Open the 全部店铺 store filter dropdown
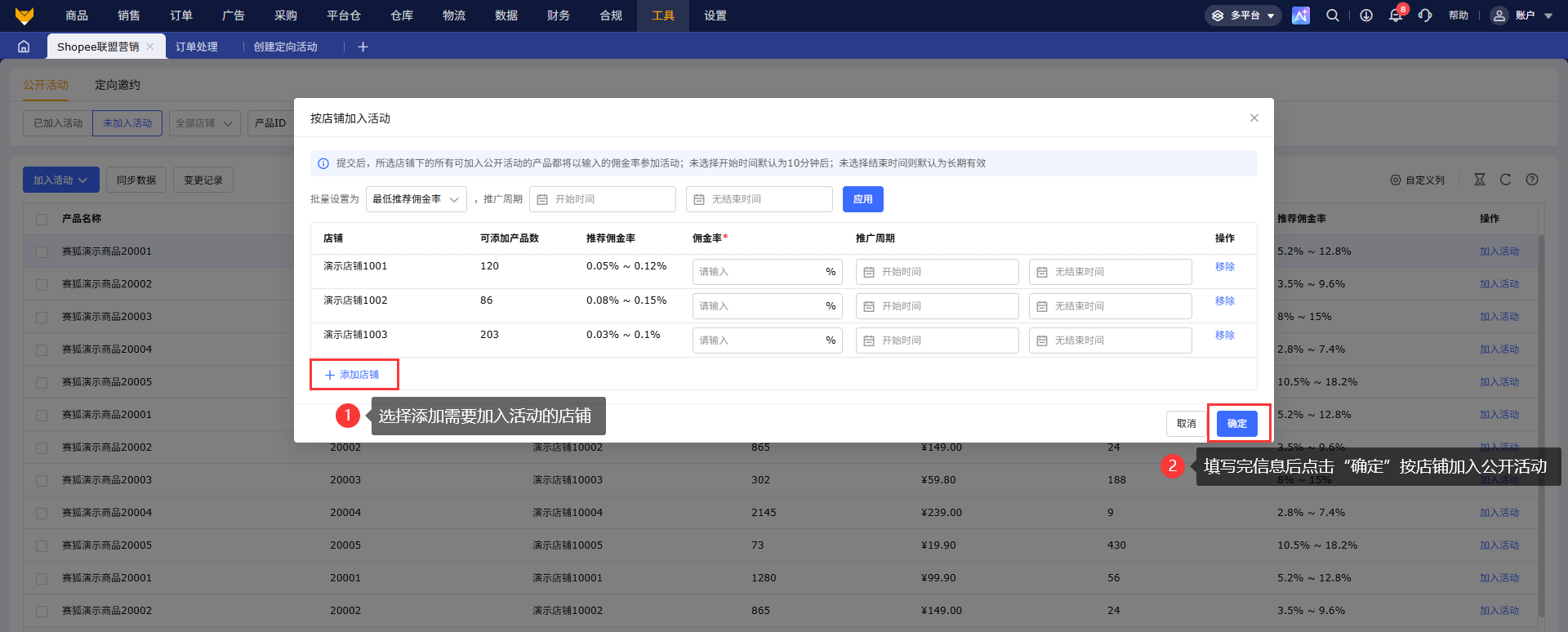This screenshot has width=1568, height=632. click(x=204, y=123)
